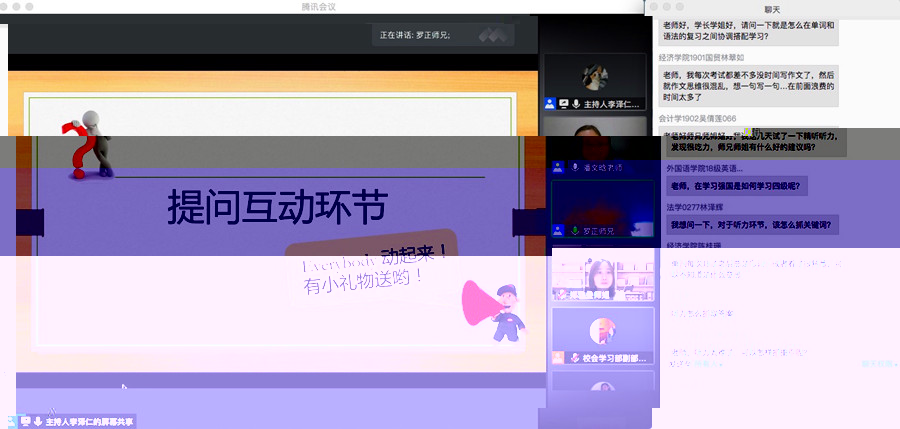The image size is (900, 429).
Task: Click chat message about 学习强国 and 四级
Action: (x=738, y=187)
